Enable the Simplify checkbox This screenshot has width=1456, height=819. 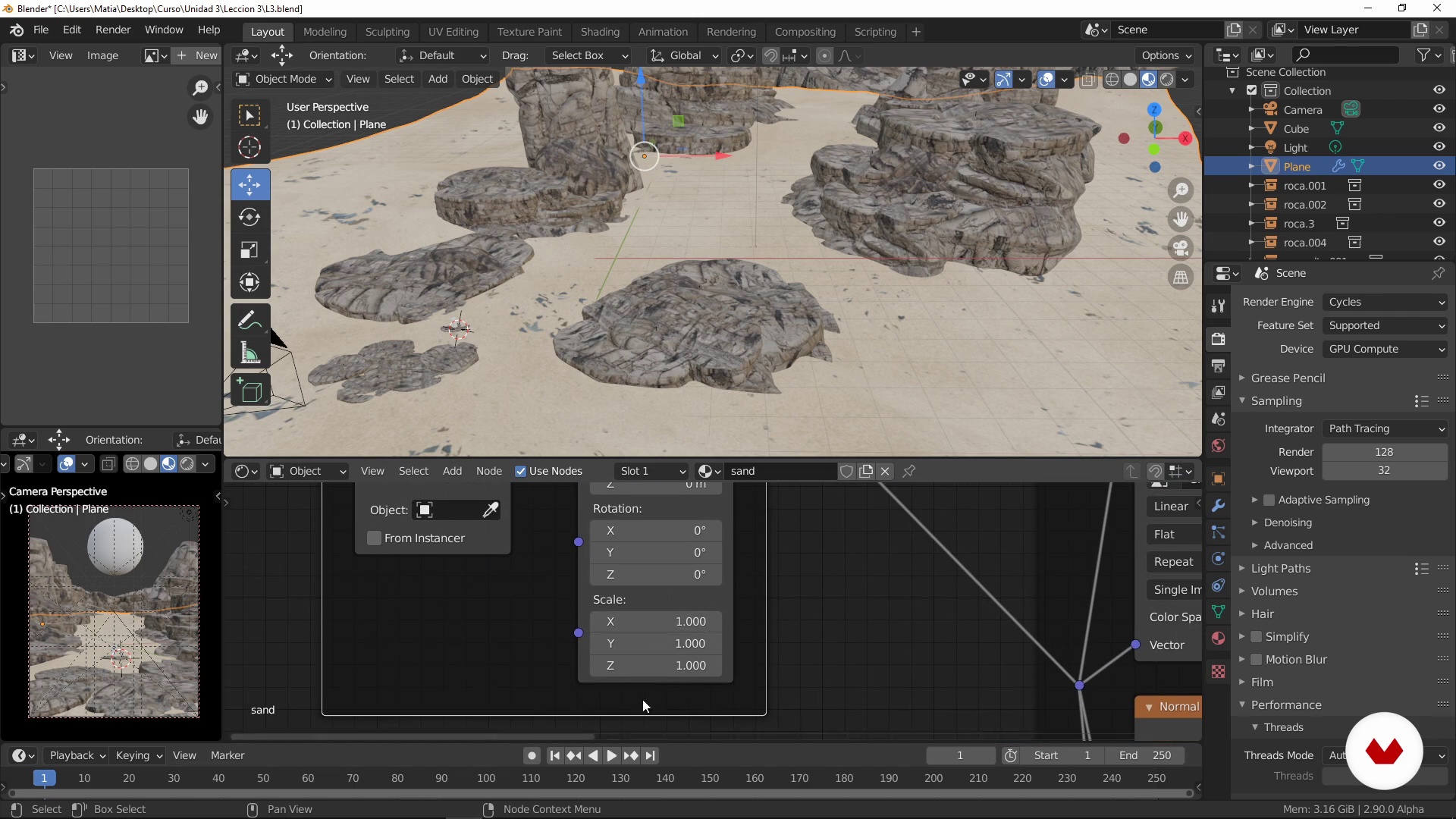point(1256,637)
